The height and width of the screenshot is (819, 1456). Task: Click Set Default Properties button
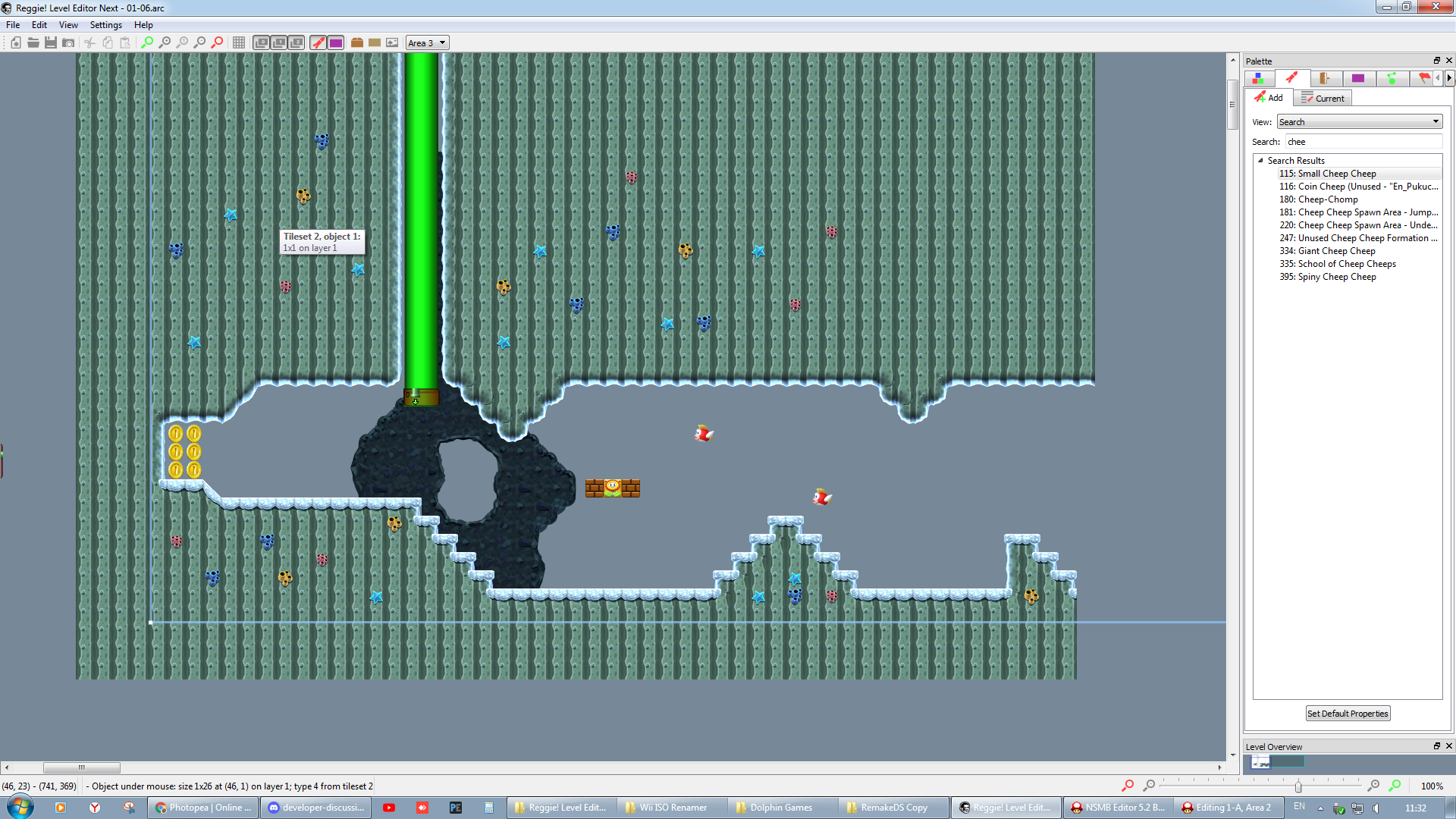tap(1348, 714)
